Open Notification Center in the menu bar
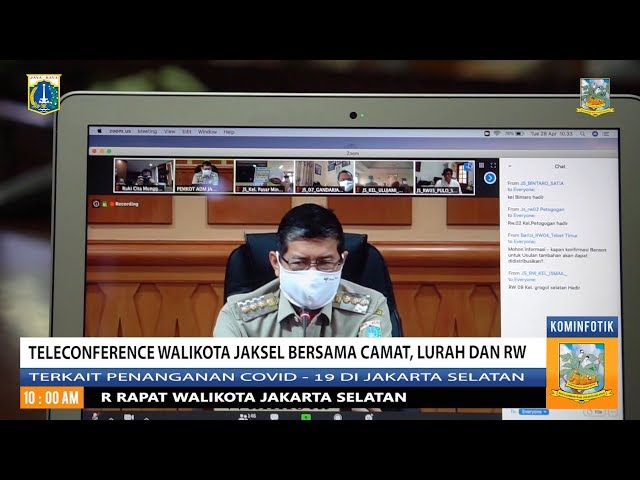This screenshot has width=640, height=480. coord(607,134)
